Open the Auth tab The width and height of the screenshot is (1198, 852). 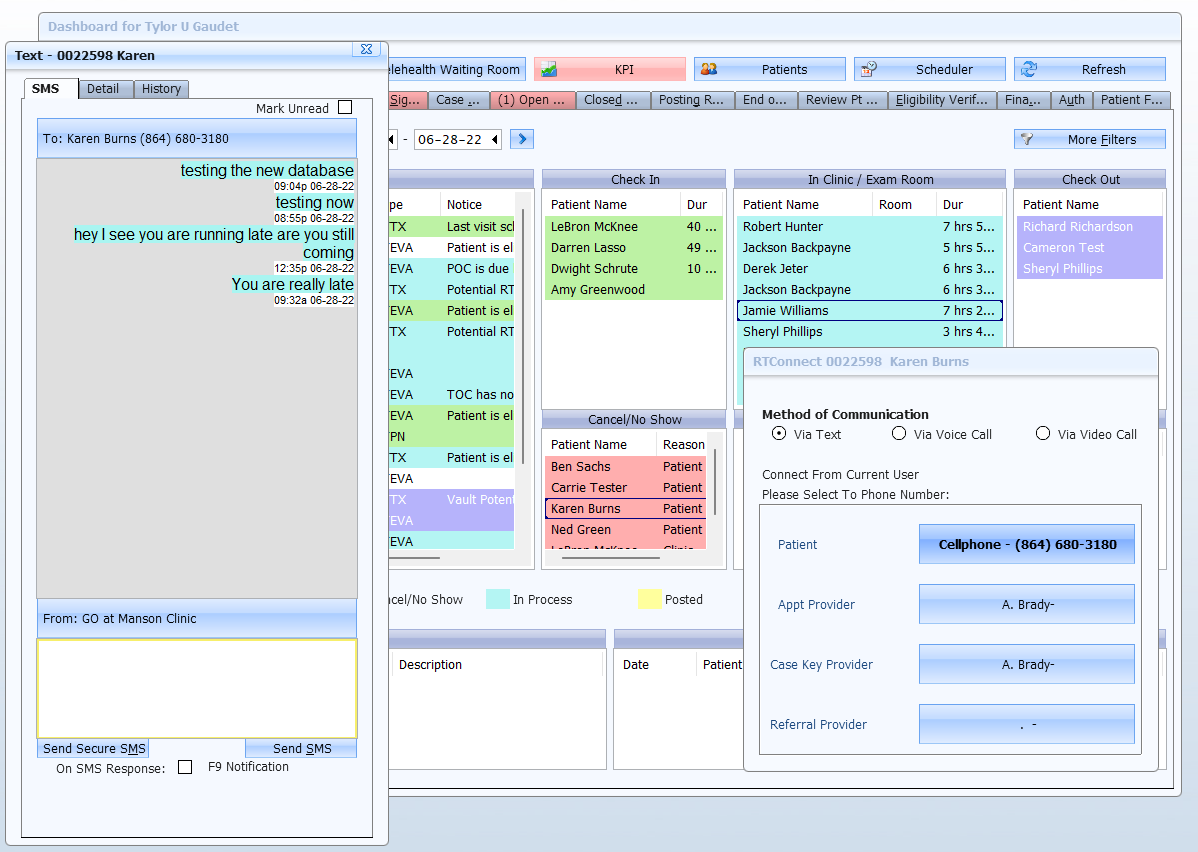[1071, 100]
